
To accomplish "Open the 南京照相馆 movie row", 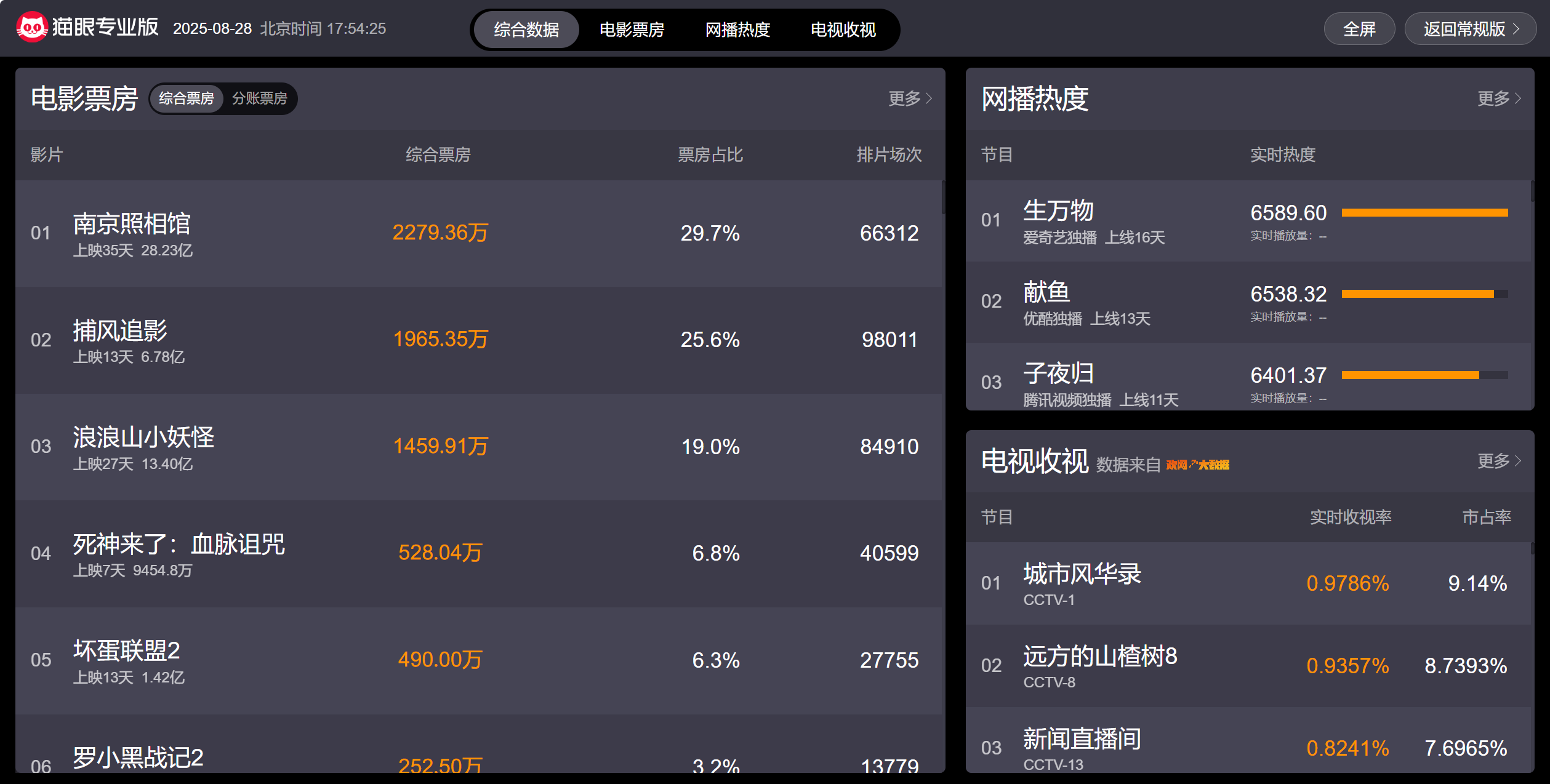I will coord(132,224).
